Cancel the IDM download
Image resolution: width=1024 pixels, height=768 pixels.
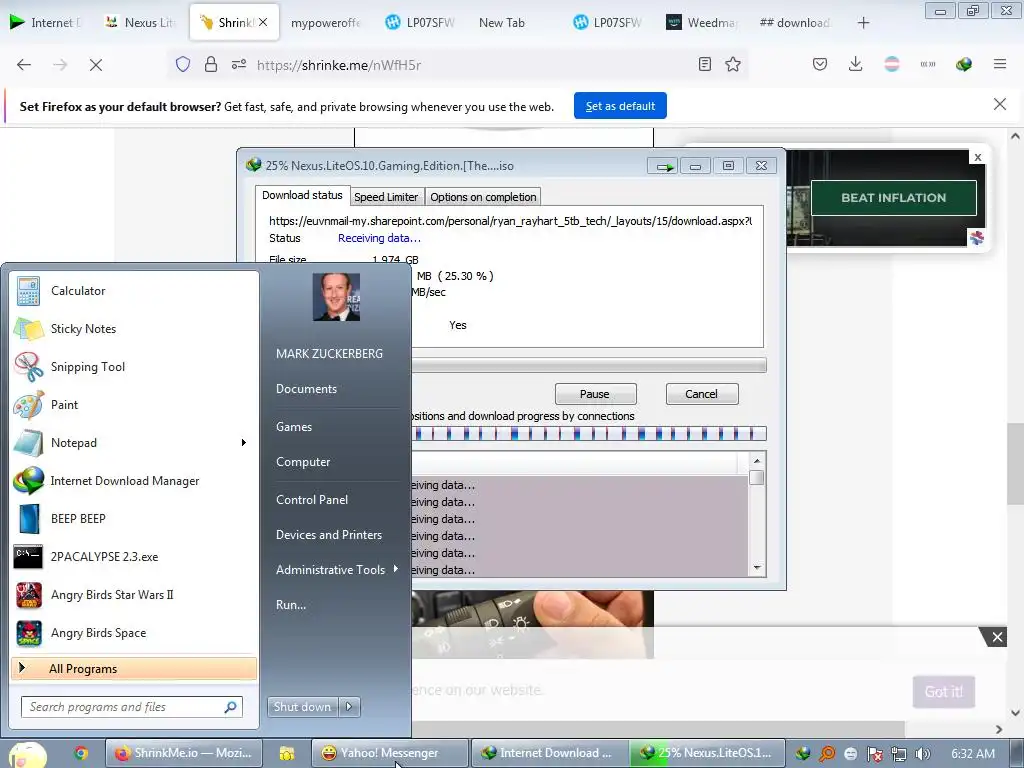tap(701, 394)
